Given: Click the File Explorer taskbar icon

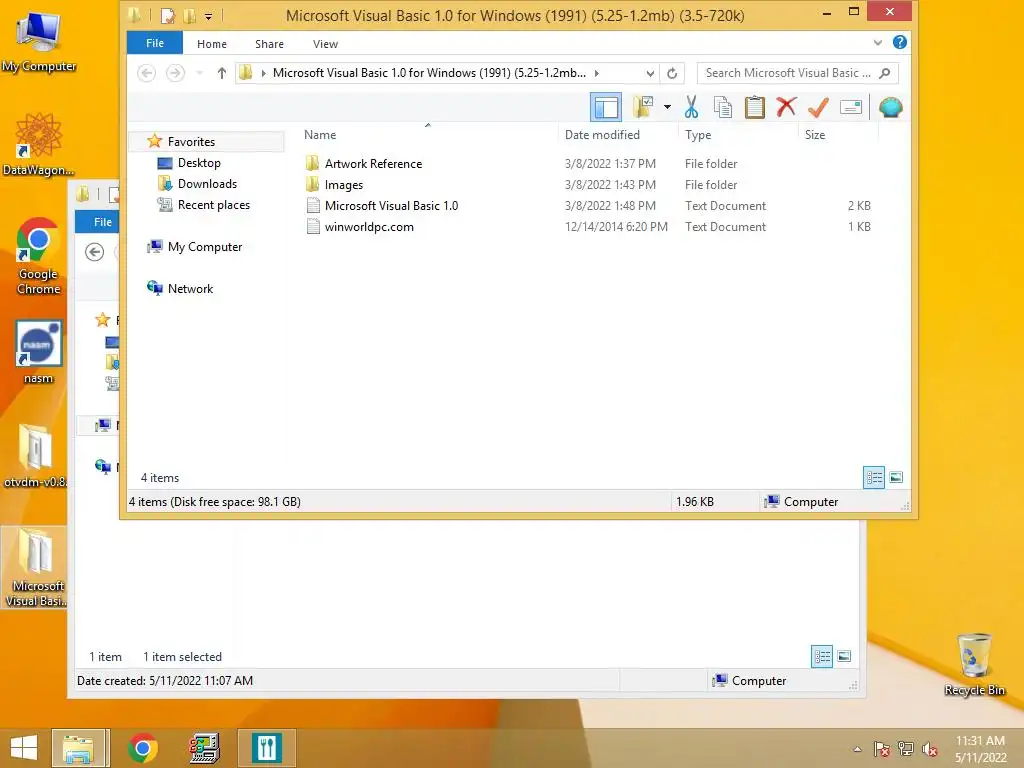Looking at the screenshot, I should coord(79,748).
